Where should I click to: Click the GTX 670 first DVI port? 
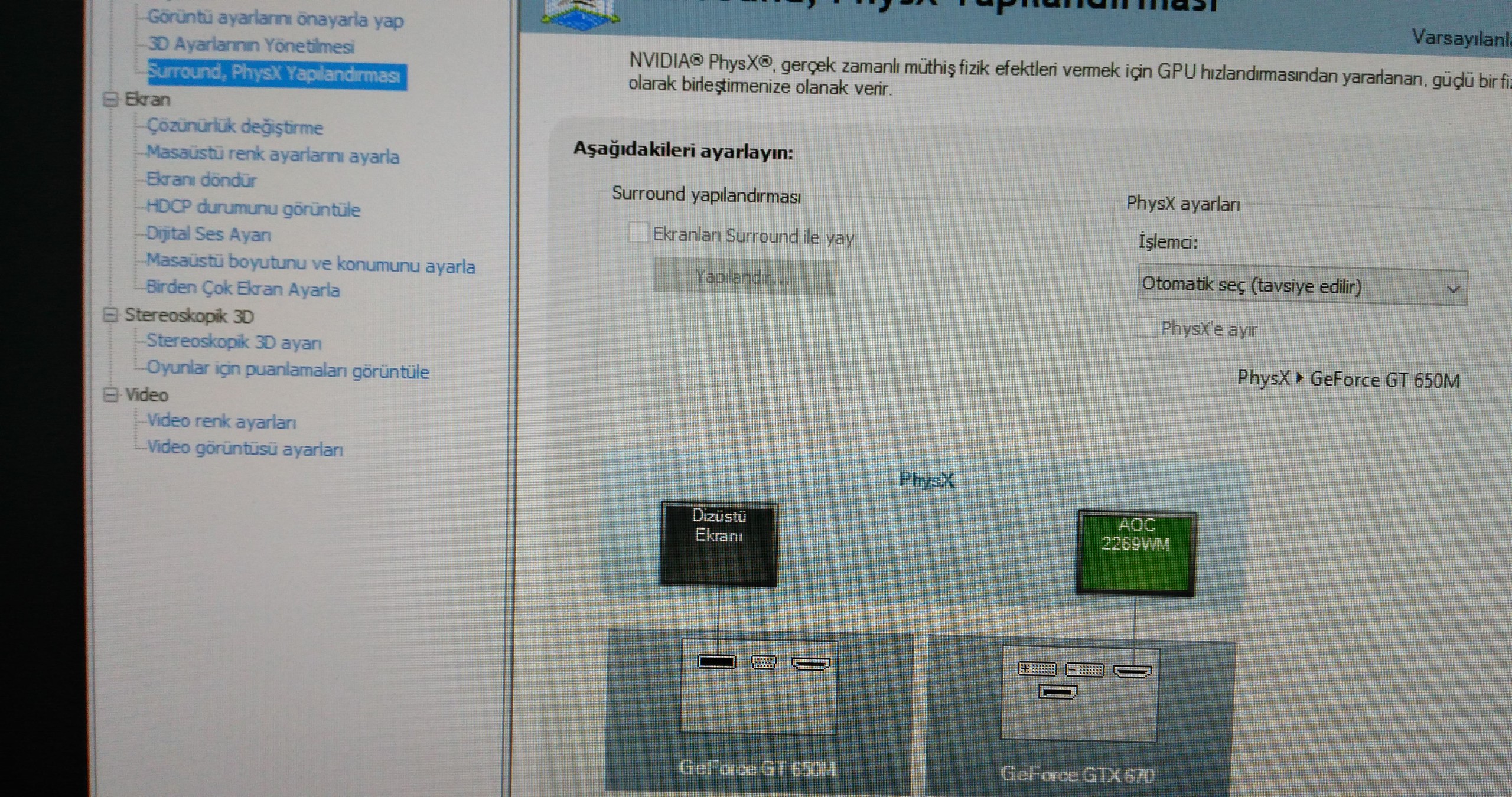click(x=1037, y=669)
